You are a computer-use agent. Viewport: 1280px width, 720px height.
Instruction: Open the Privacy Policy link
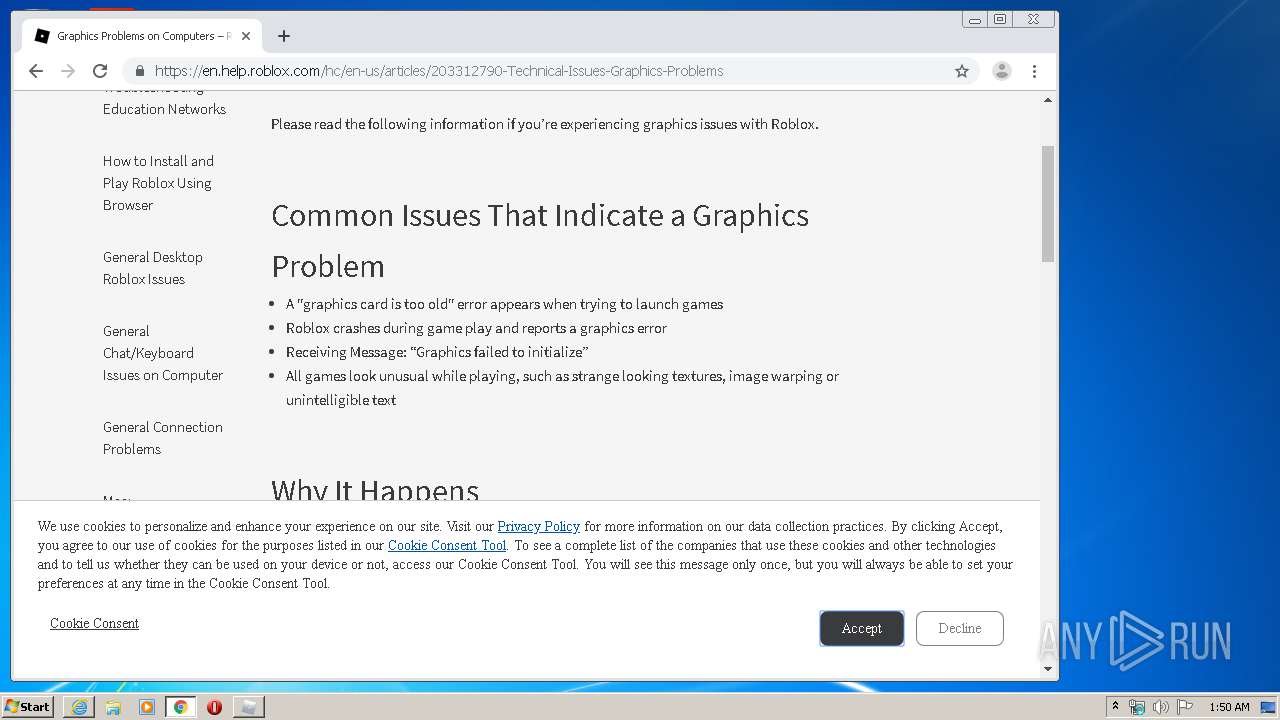538,526
